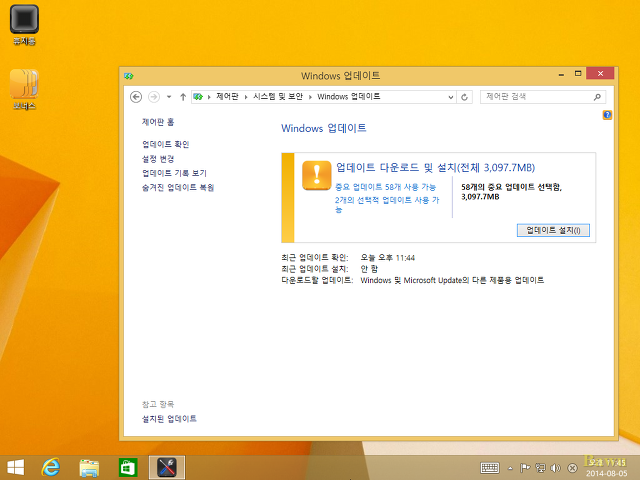Open recent locations dropdown arrow
The image size is (640, 480).
click(169, 97)
